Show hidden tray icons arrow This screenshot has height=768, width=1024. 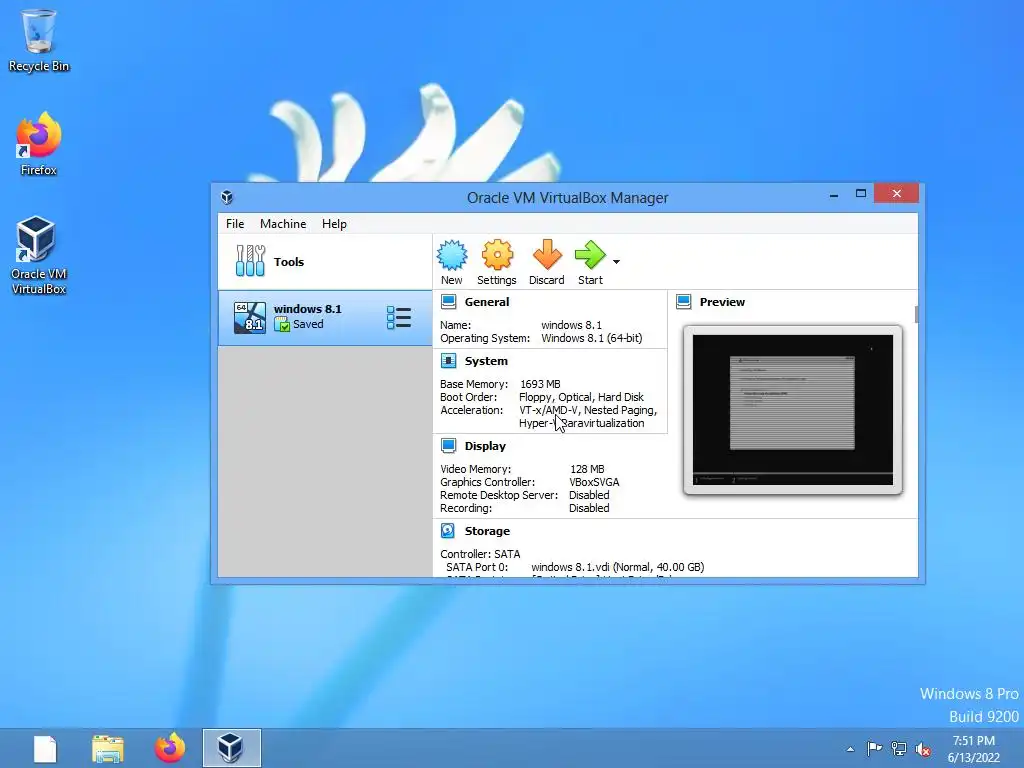(850, 749)
